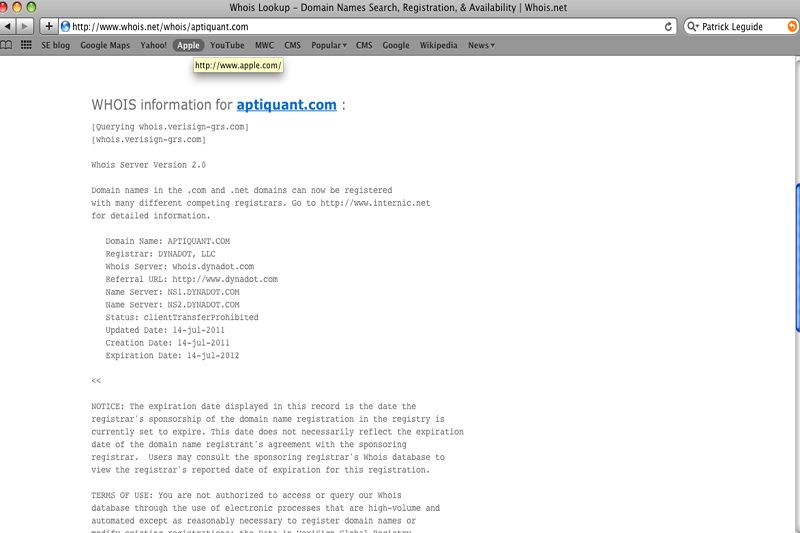Click 'Name Server: NS1.DYNADOT.COM' line
Viewport: 800px width, 533px height.
172,292
